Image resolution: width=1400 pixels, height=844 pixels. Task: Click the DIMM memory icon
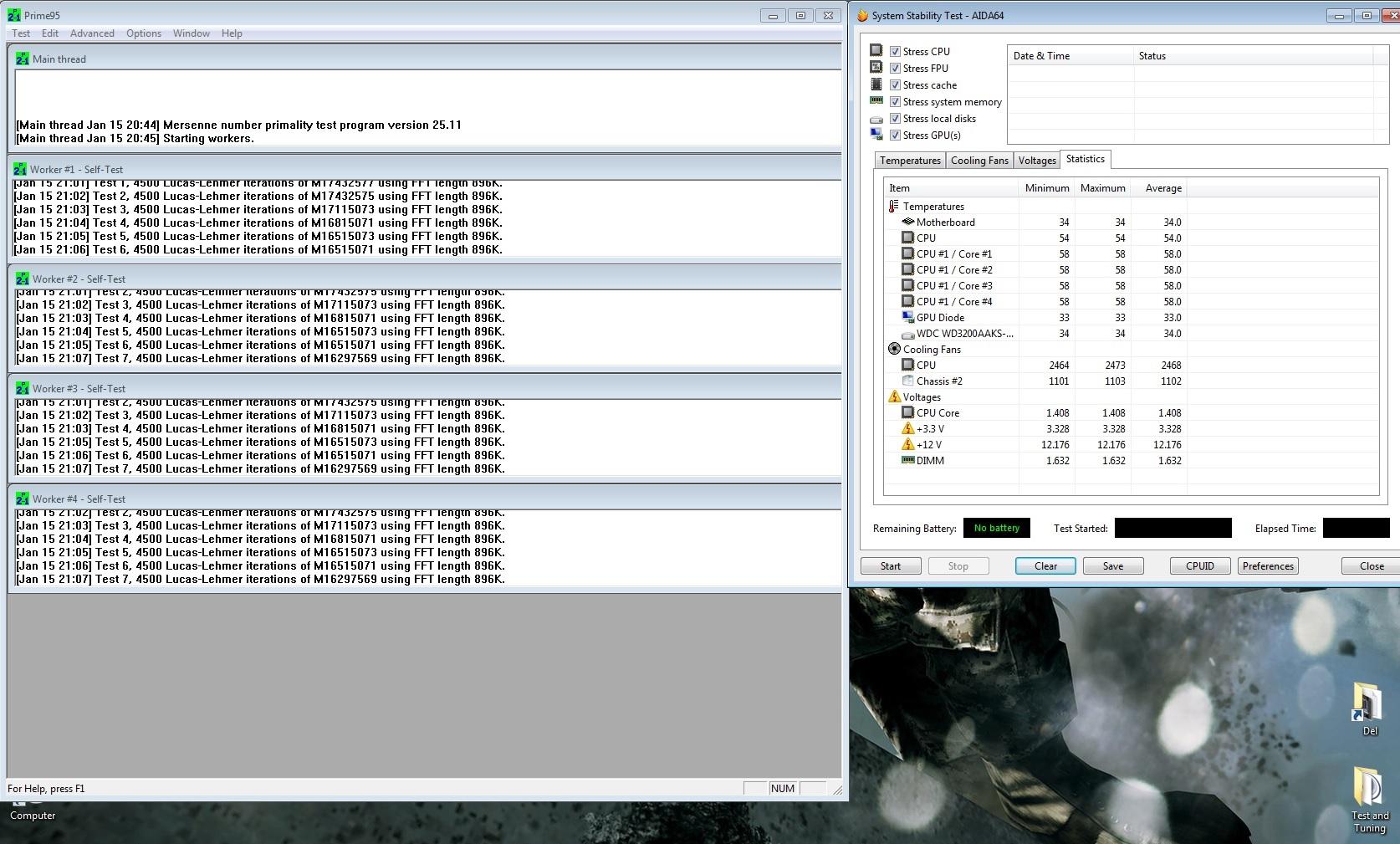tap(907, 460)
